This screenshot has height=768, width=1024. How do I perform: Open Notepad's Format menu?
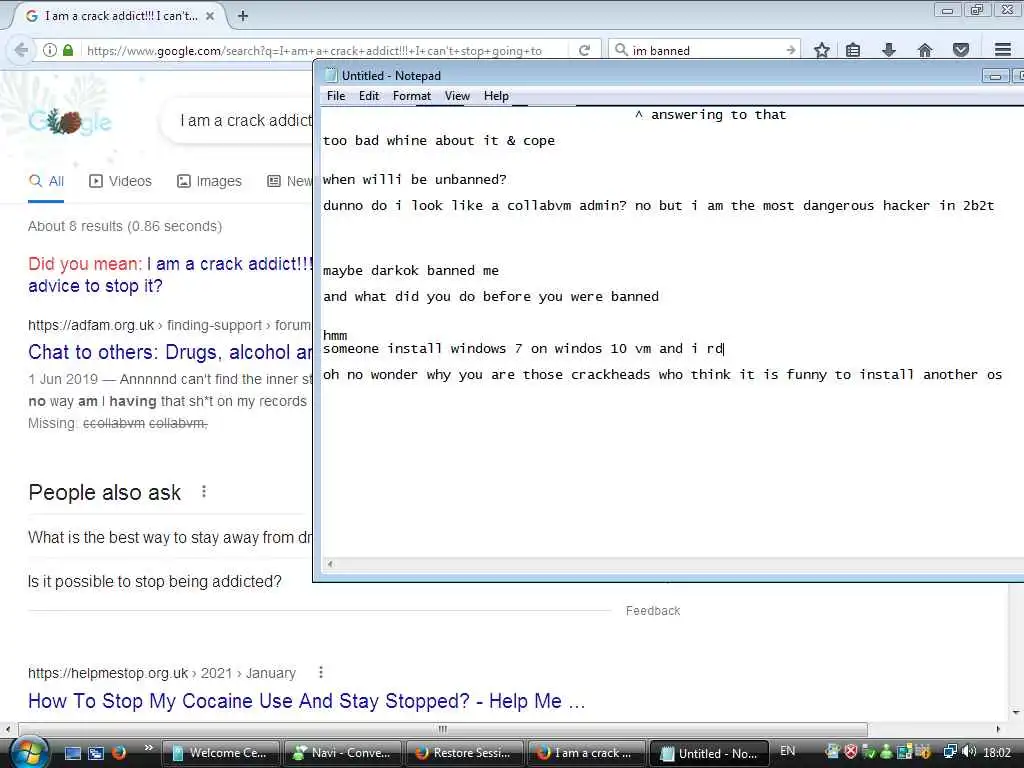(411, 96)
